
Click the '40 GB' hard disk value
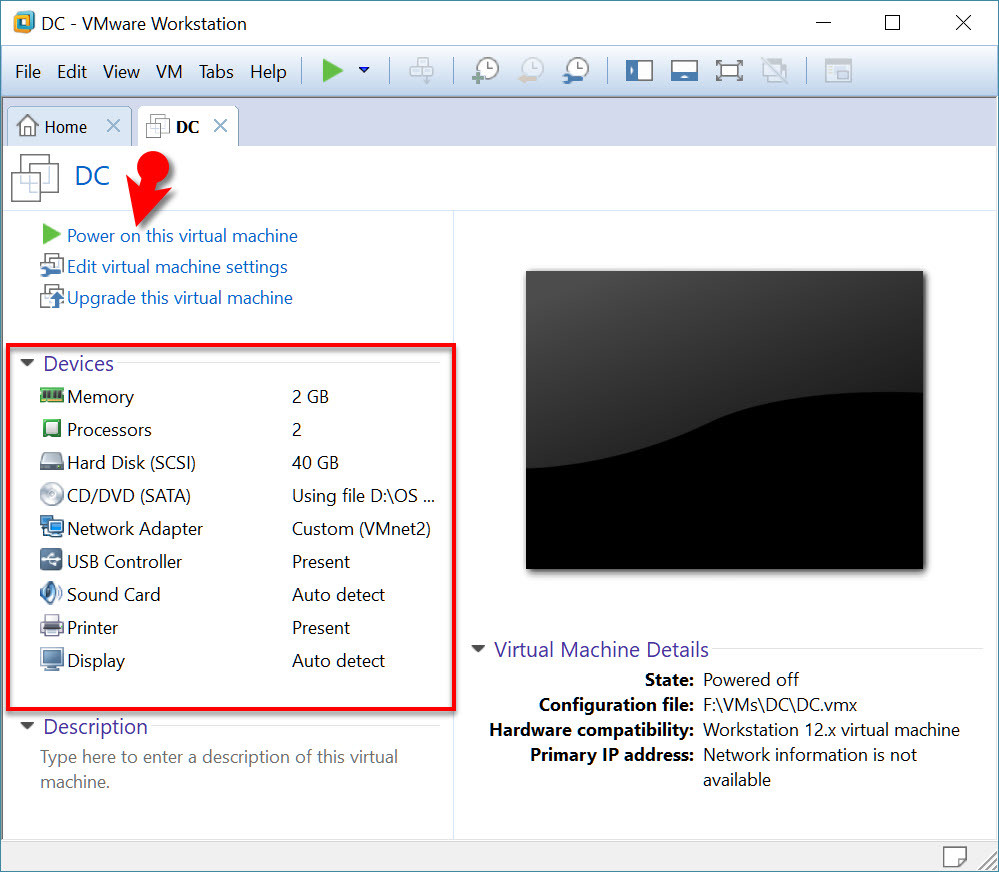pos(315,463)
